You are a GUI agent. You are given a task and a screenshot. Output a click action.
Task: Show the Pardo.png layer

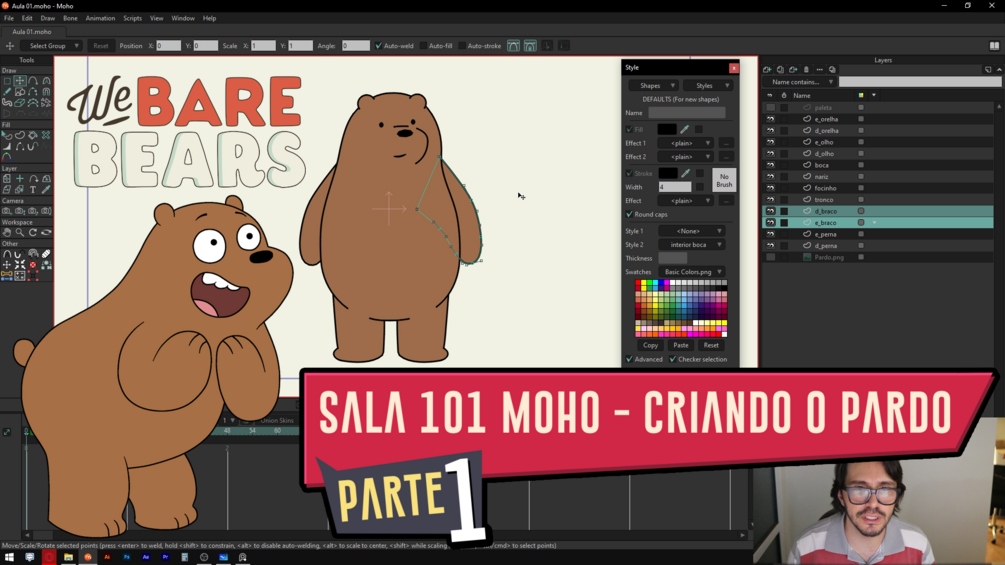point(770,258)
